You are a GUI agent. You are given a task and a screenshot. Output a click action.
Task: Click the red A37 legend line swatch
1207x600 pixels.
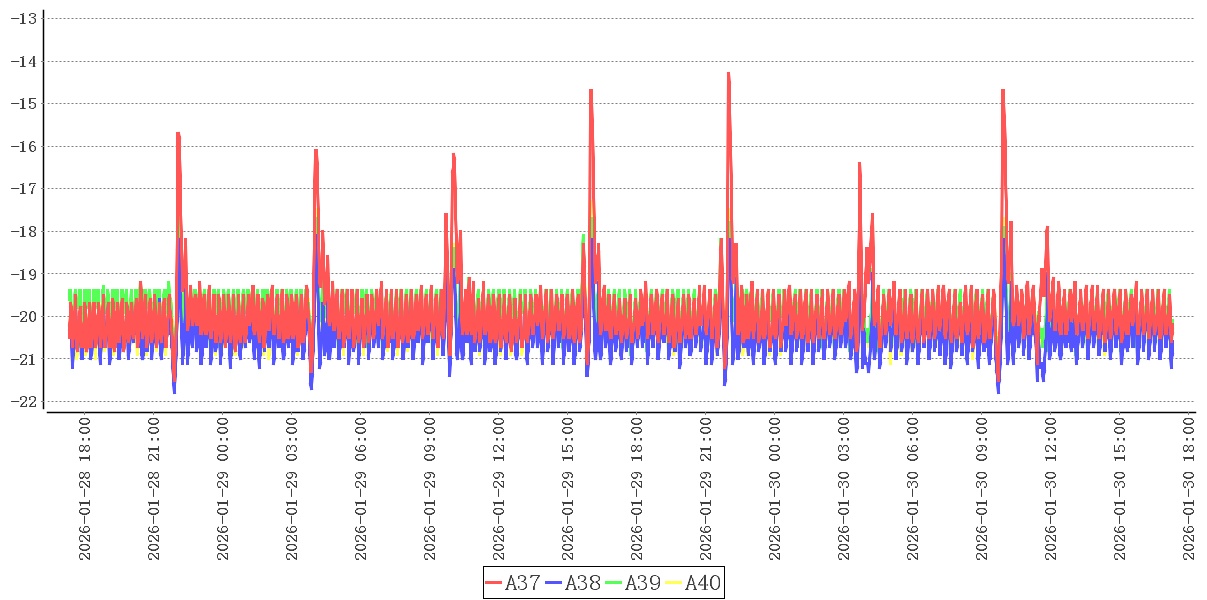click(x=494, y=583)
